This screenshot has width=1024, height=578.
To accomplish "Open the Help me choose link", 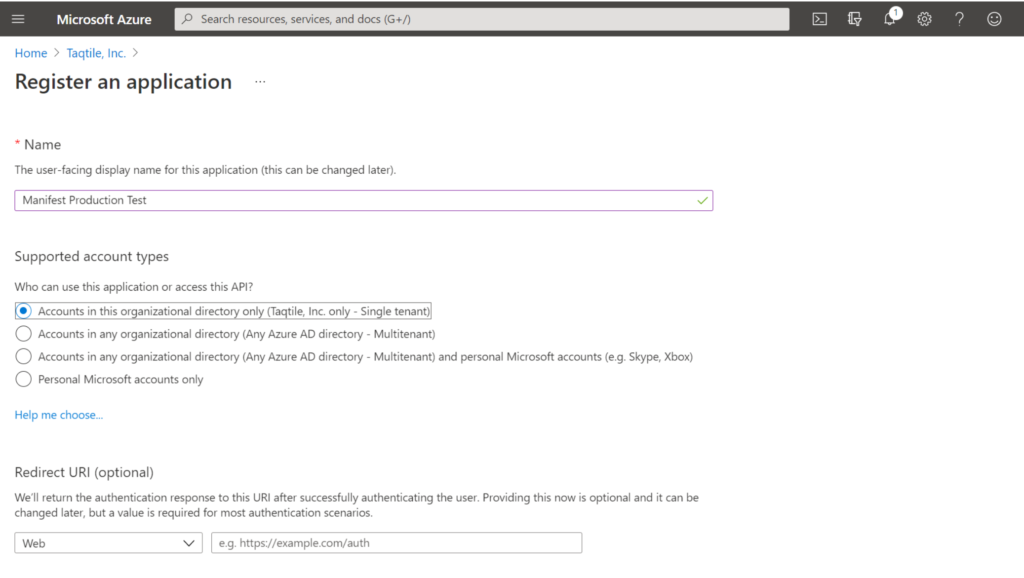I will click(59, 415).
